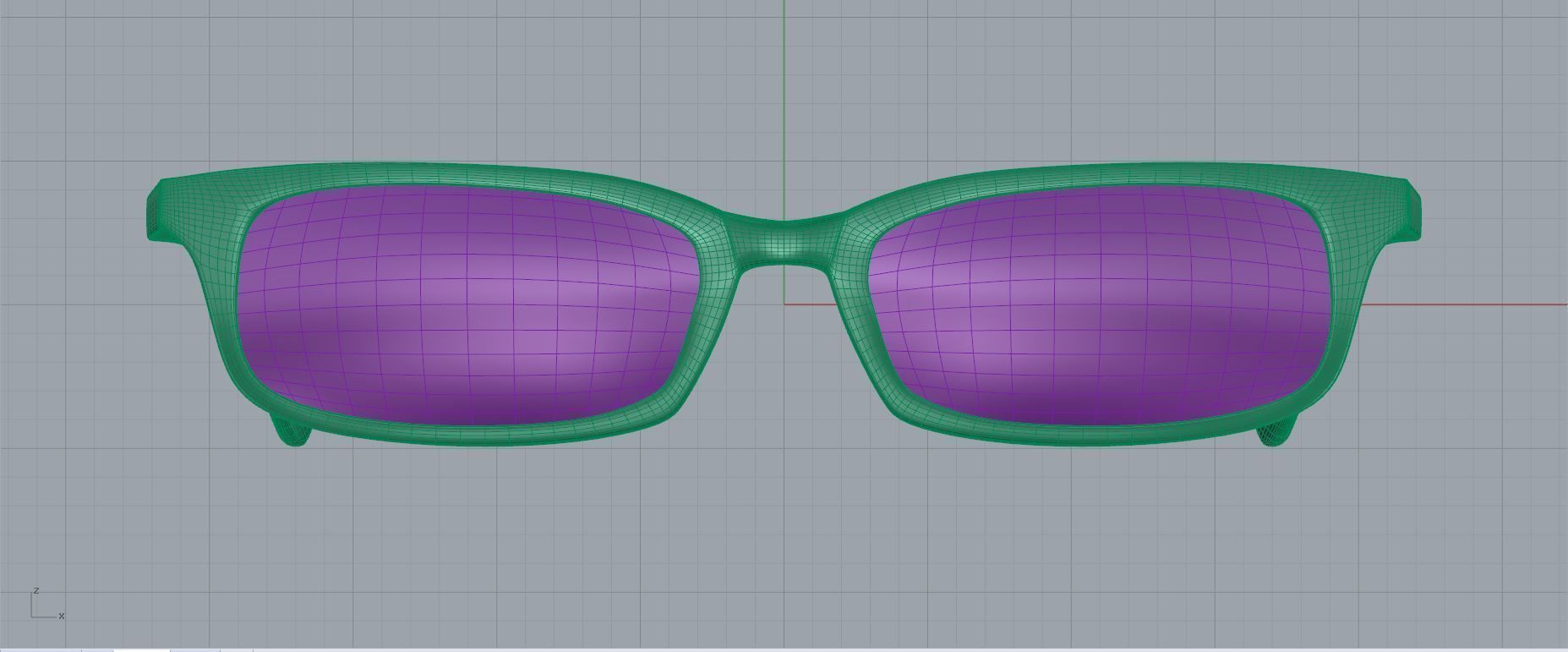This screenshot has height=652, width=1568.
Task: Select the left purple lens surface
Action: pos(469,306)
